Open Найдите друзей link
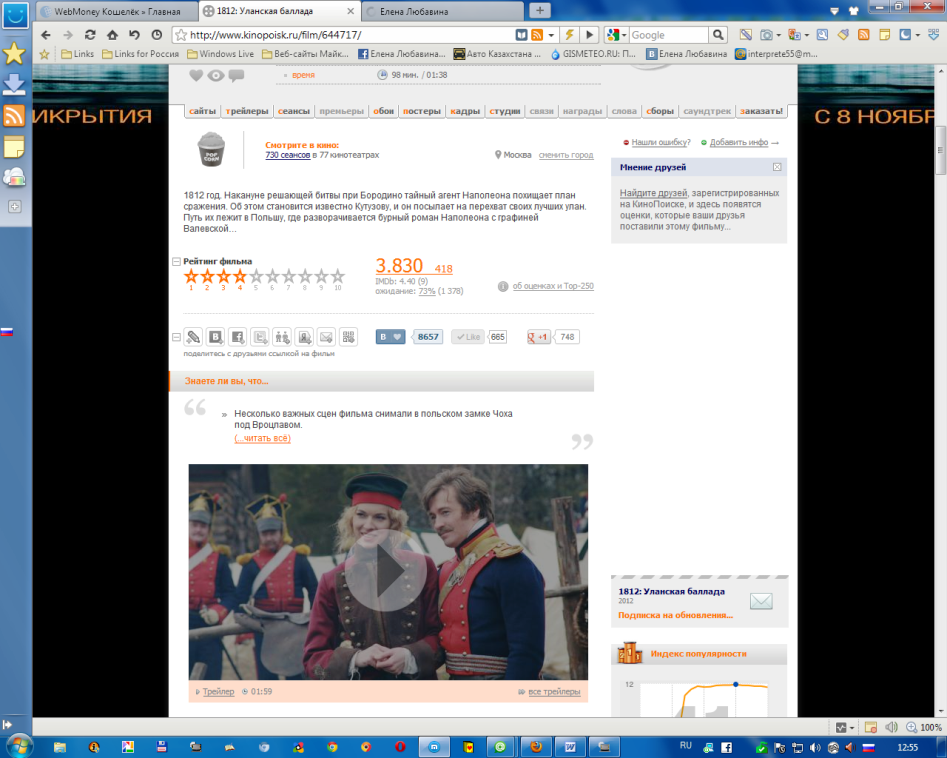The image size is (947, 758). click(x=653, y=193)
